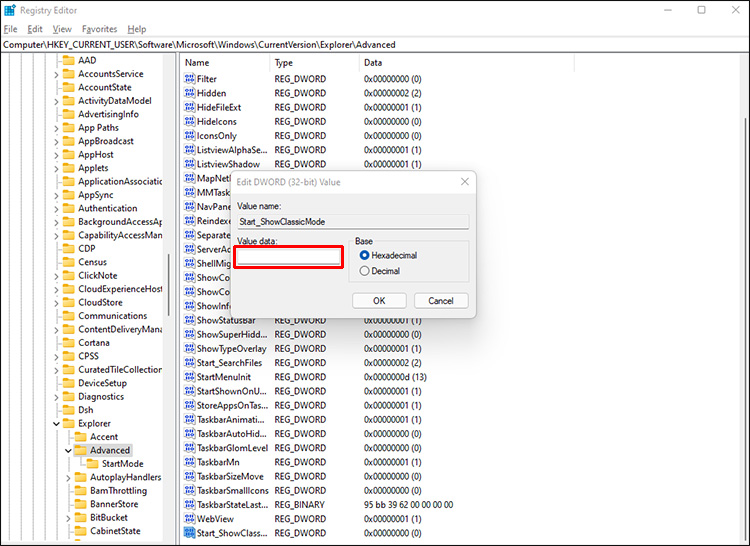This screenshot has height=546, width=750.
Task: Select the BamThrottling tree item
Action: [118, 491]
